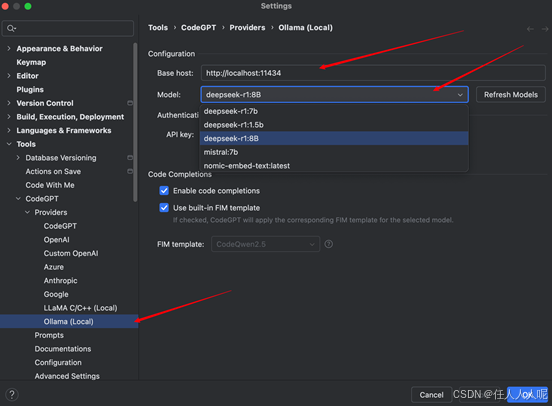Expand the Editor settings section
Viewport: 552px width, 406px height.
pyautogui.click(x=9, y=76)
